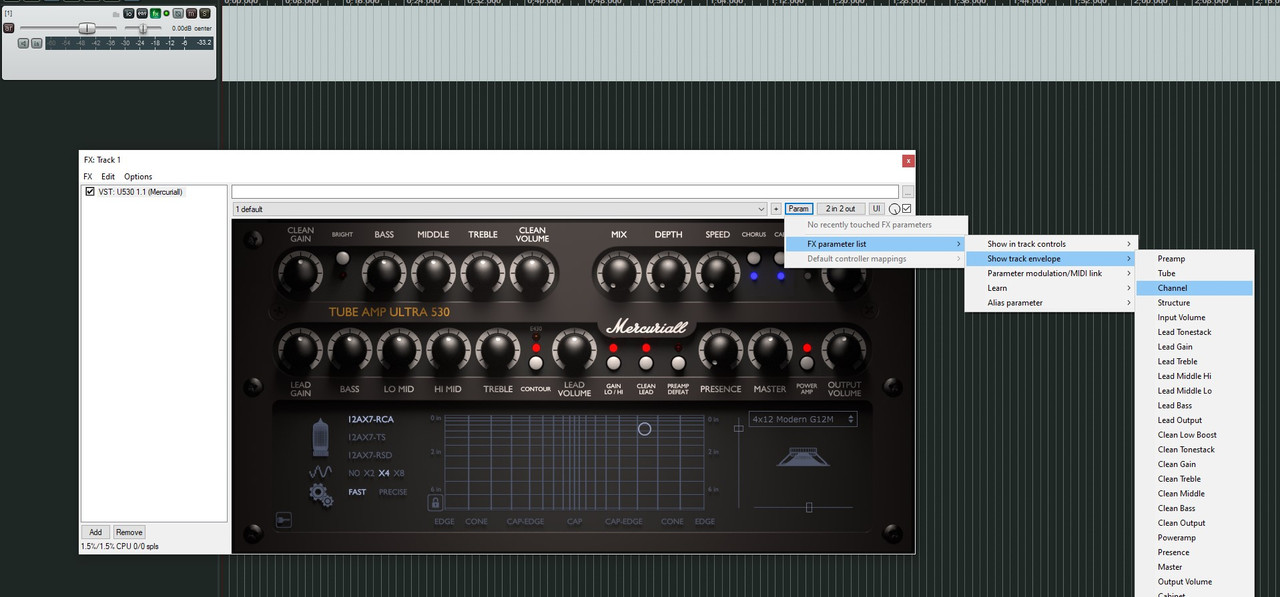Click the Clean Volume knob

(532, 271)
